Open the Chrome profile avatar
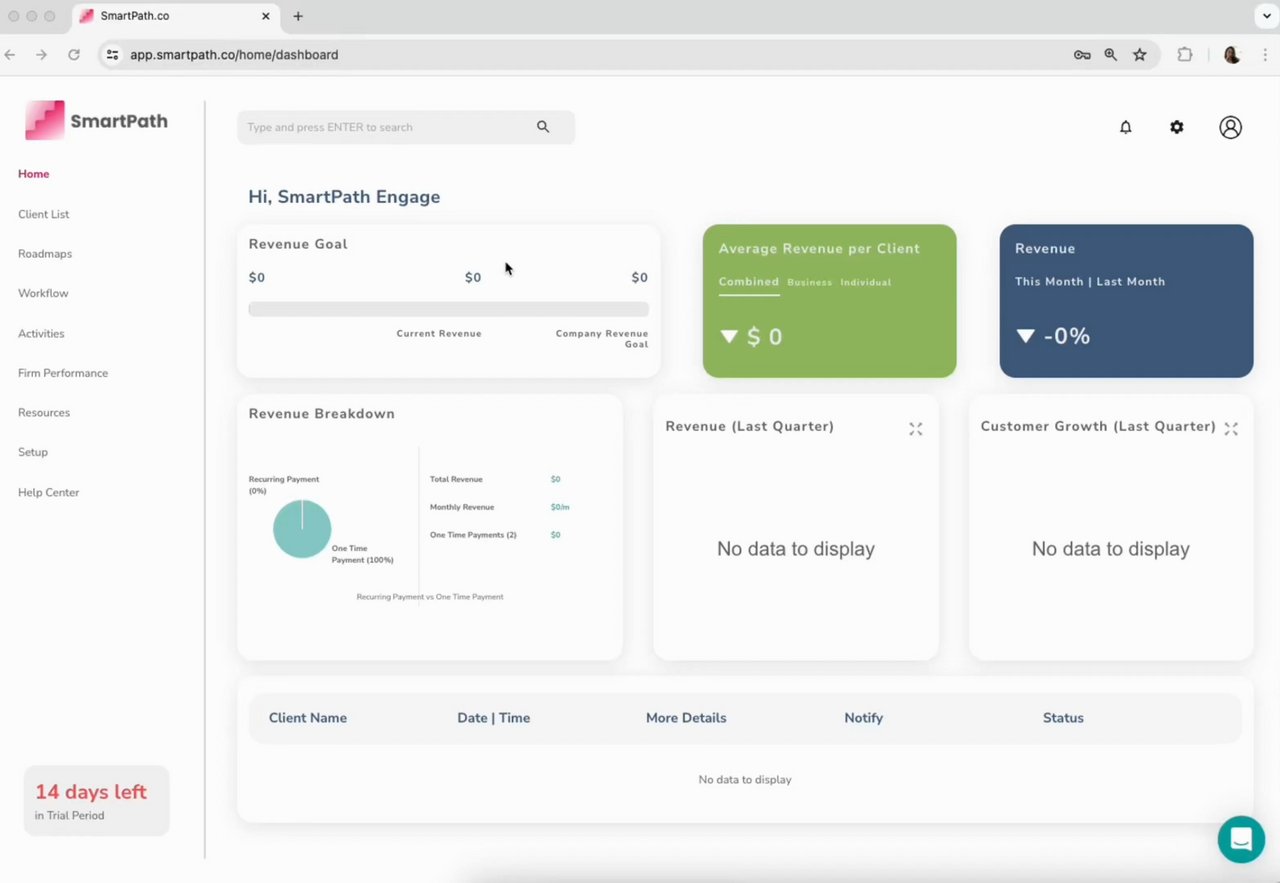Screen dimensions: 1280x883 (x=1232, y=55)
